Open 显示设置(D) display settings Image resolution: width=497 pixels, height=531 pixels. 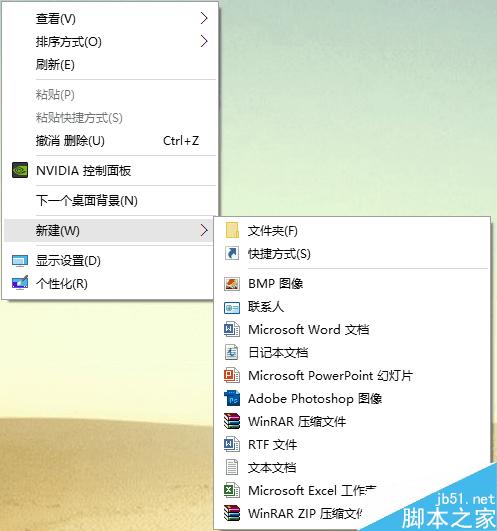coord(110,261)
